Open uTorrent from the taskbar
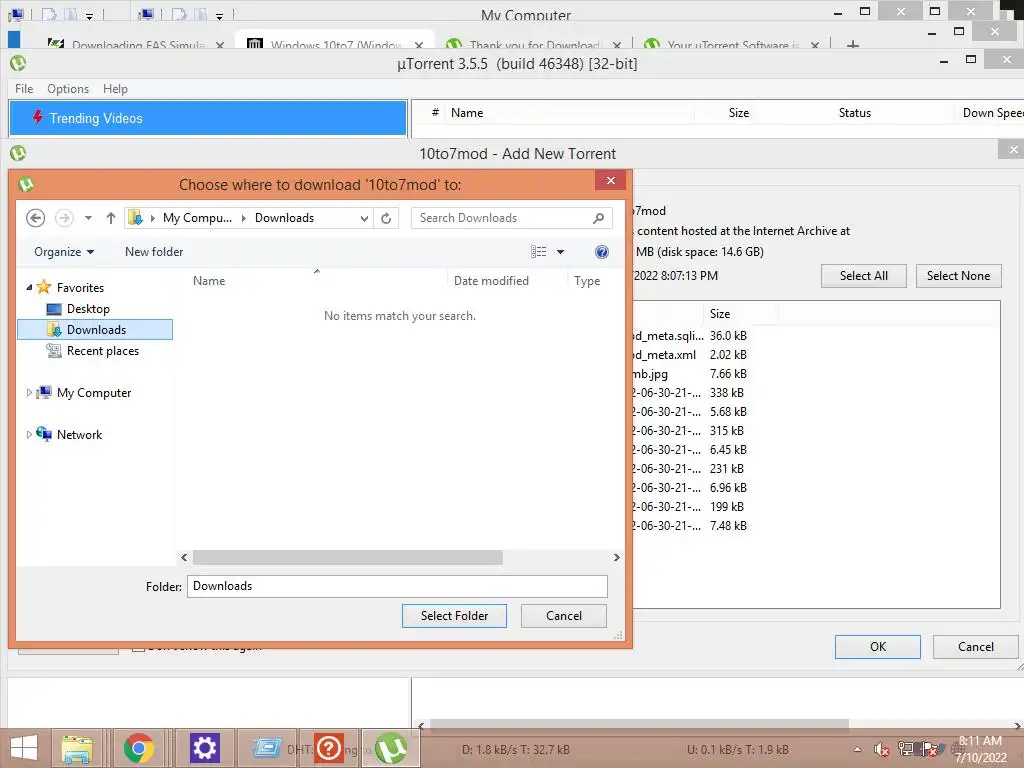This screenshot has height=768, width=1024. (391, 748)
